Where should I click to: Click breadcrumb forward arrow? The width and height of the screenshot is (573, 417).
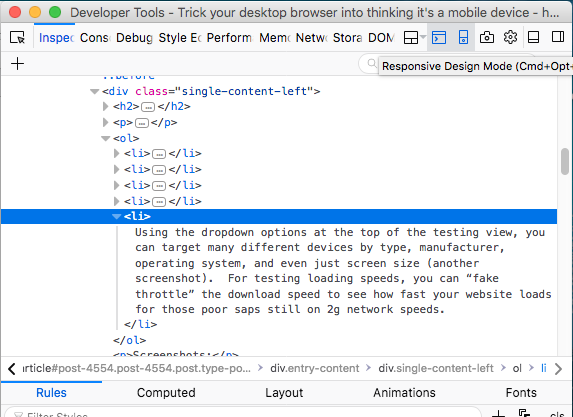(x=558, y=368)
